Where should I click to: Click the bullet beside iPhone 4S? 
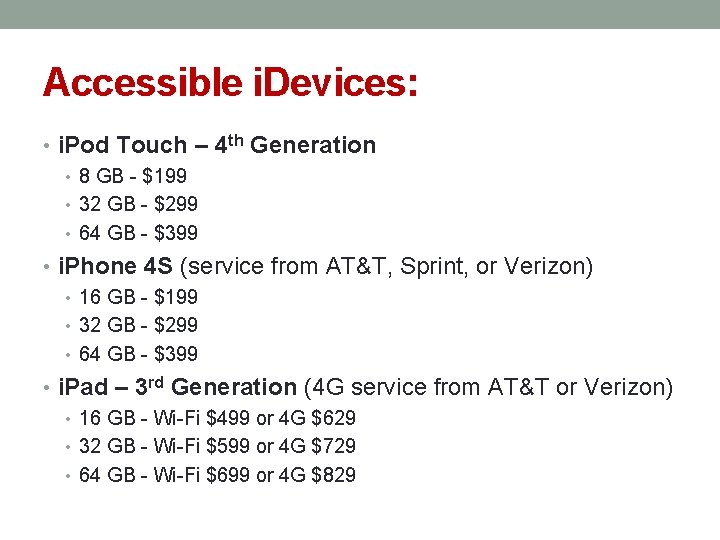(x=46, y=266)
